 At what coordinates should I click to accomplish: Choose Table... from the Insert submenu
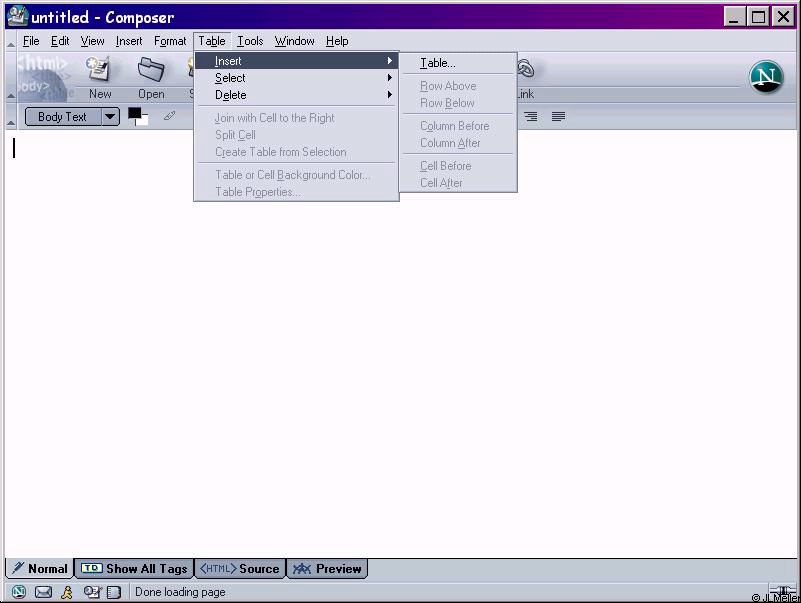click(x=458, y=63)
